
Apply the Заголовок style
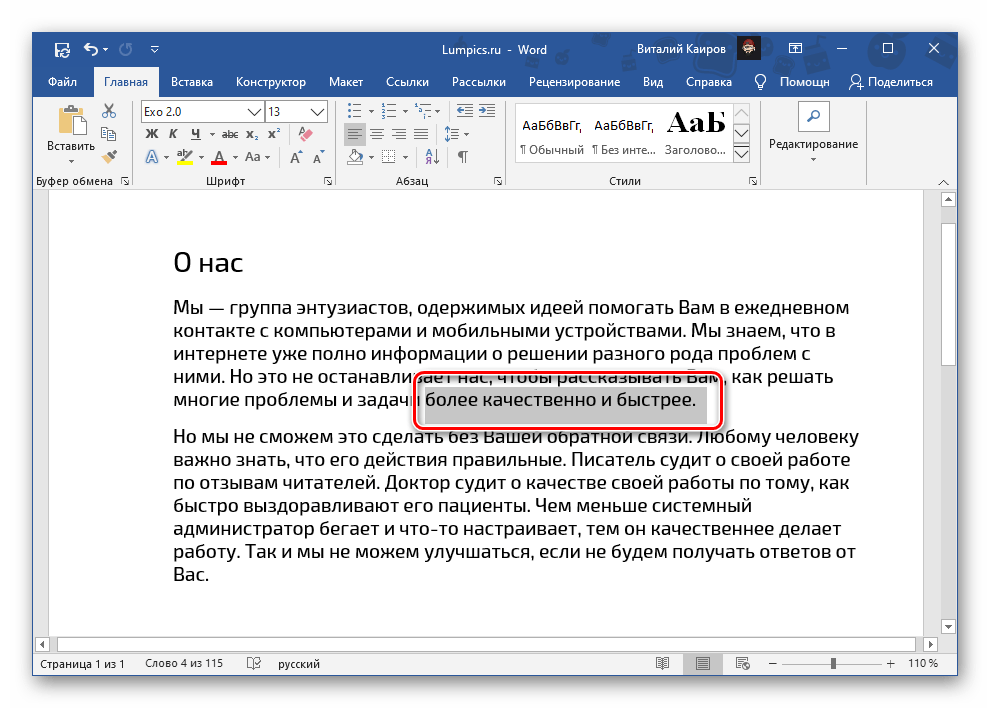click(x=696, y=135)
